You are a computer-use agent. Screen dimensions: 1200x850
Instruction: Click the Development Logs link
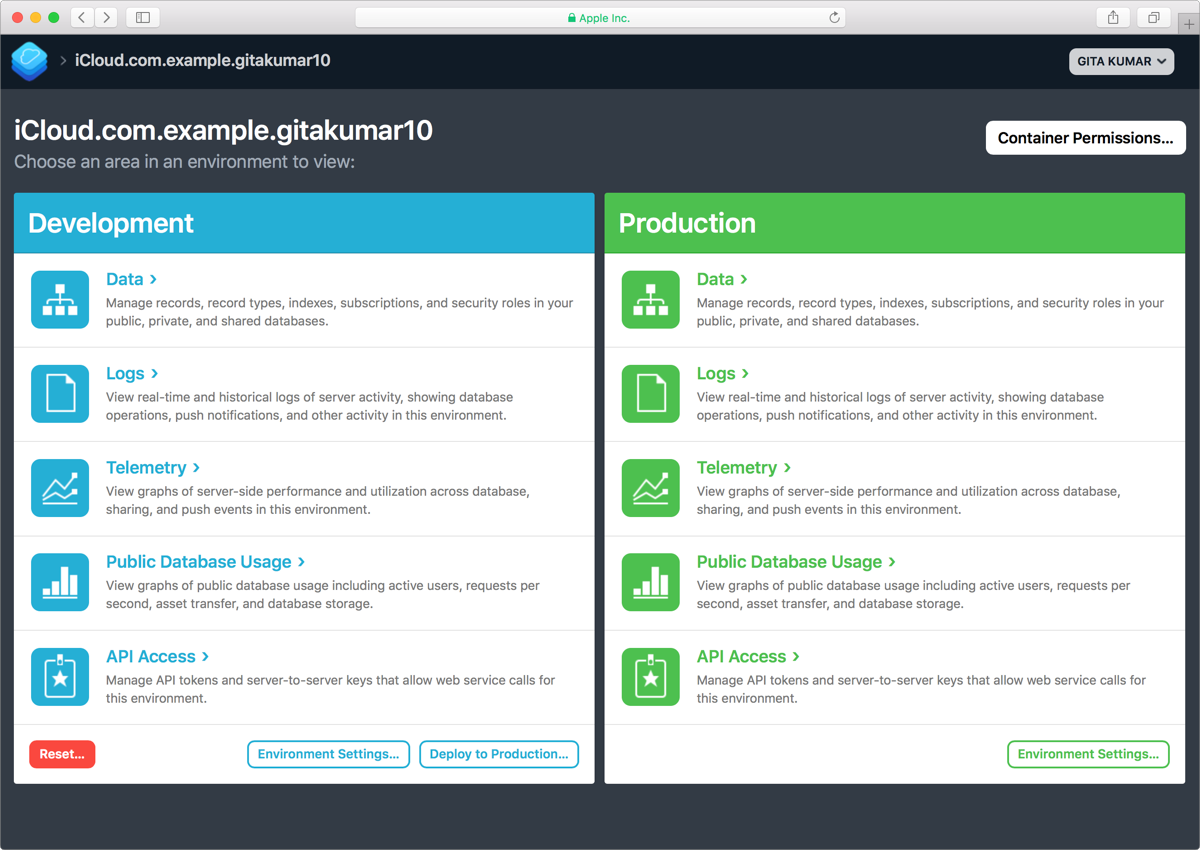coord(132,373)
